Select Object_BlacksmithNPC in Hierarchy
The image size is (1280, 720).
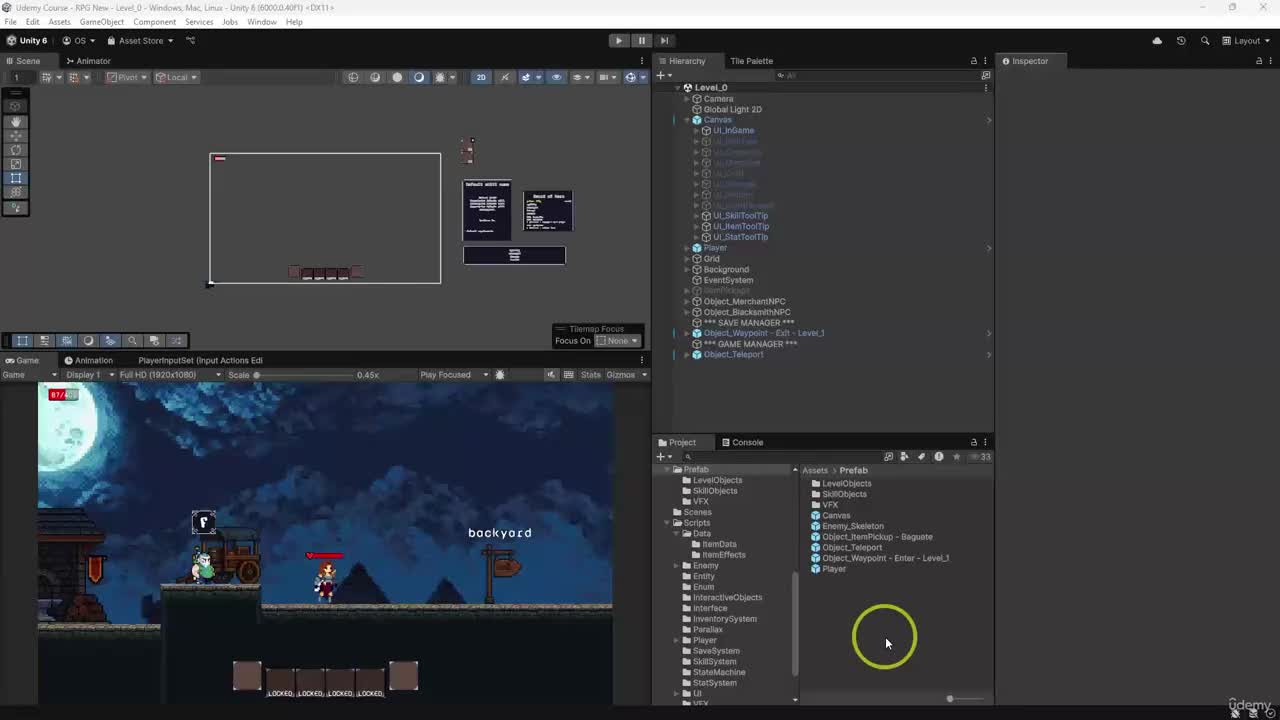coord(746,312)
